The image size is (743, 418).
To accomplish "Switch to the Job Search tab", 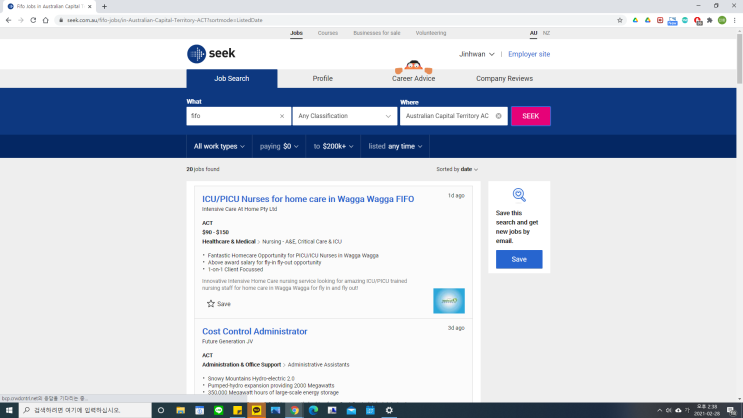I will click(x=232, y=79).
